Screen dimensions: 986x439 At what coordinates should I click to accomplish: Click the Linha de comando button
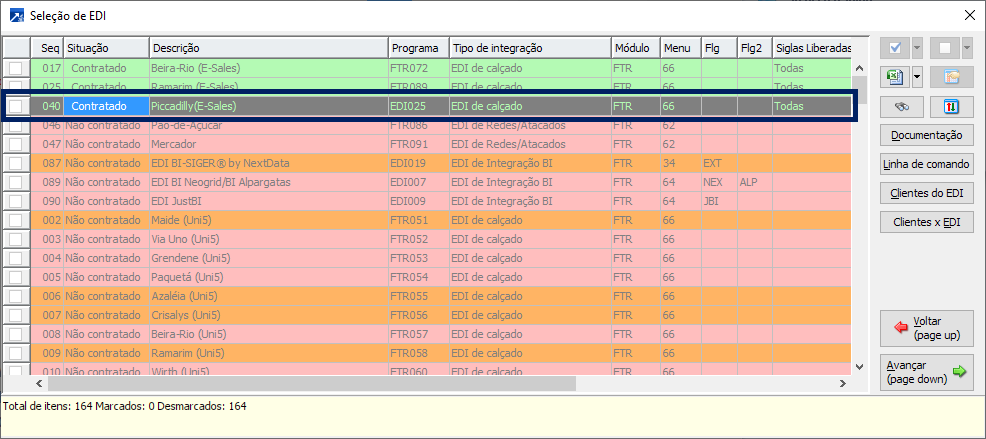(927, 164)
